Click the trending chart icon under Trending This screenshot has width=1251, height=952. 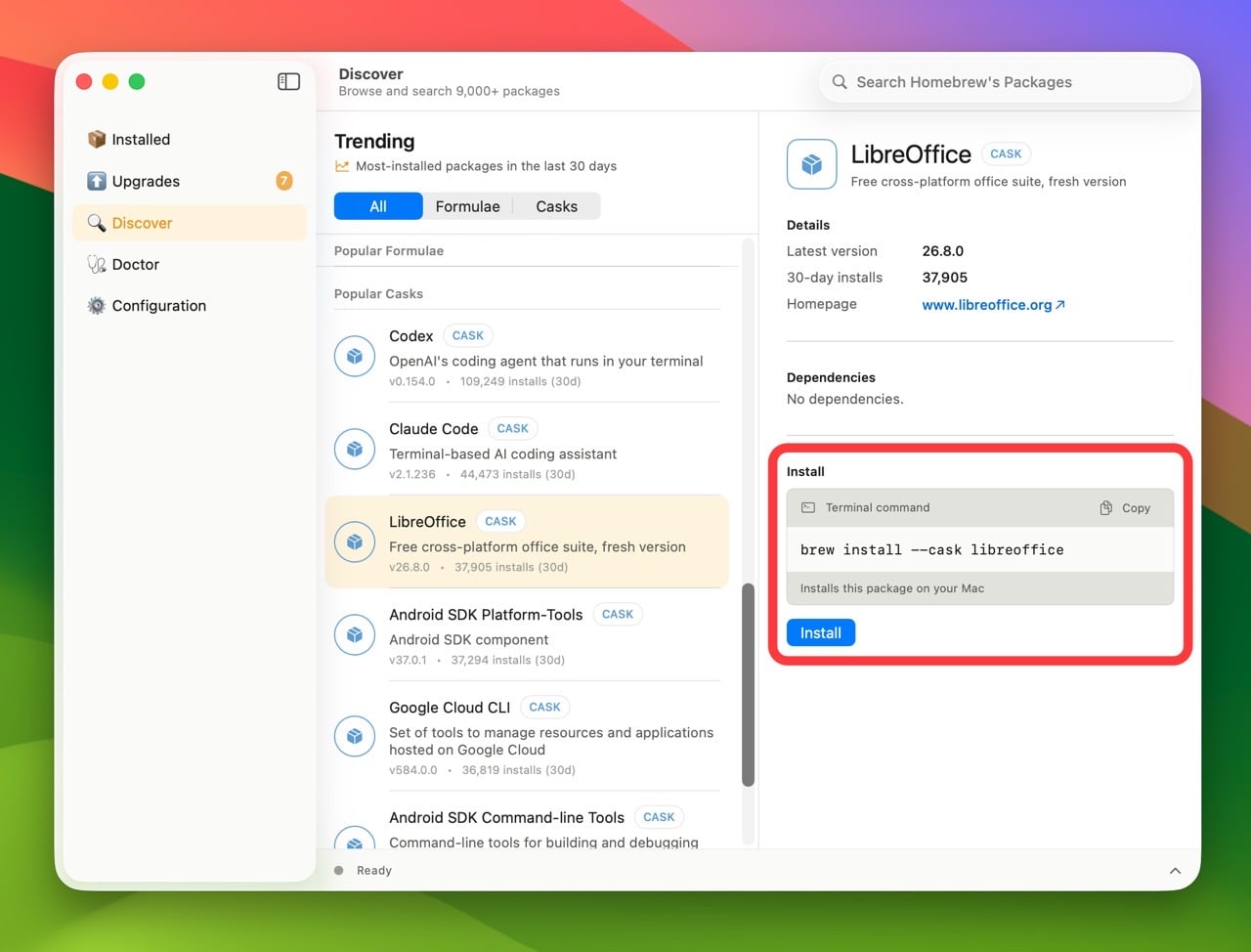[x=342, y=166]
